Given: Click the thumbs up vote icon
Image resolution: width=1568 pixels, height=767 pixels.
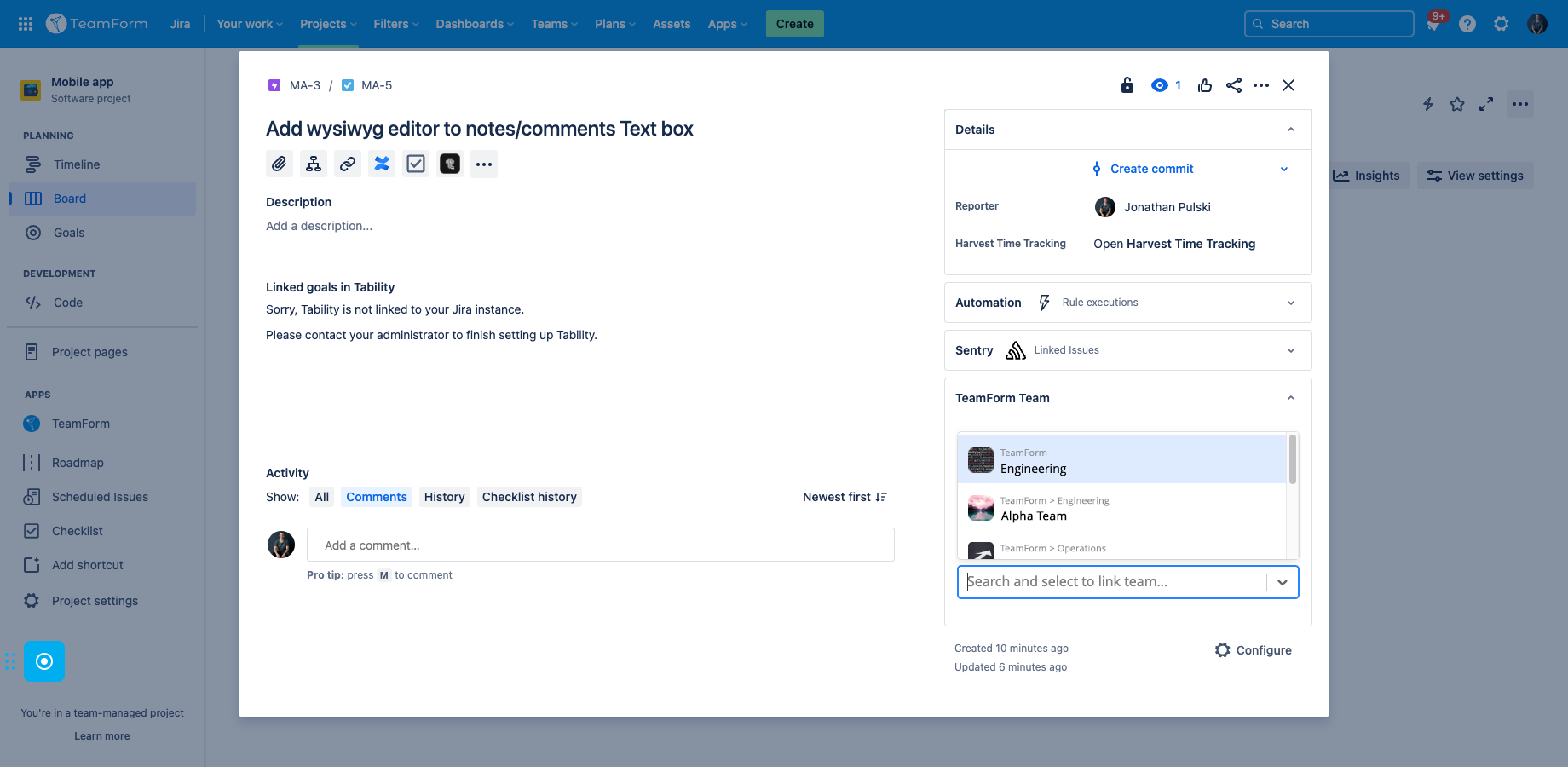Looking at the screenshot, I should click(x=1205, y=85).
